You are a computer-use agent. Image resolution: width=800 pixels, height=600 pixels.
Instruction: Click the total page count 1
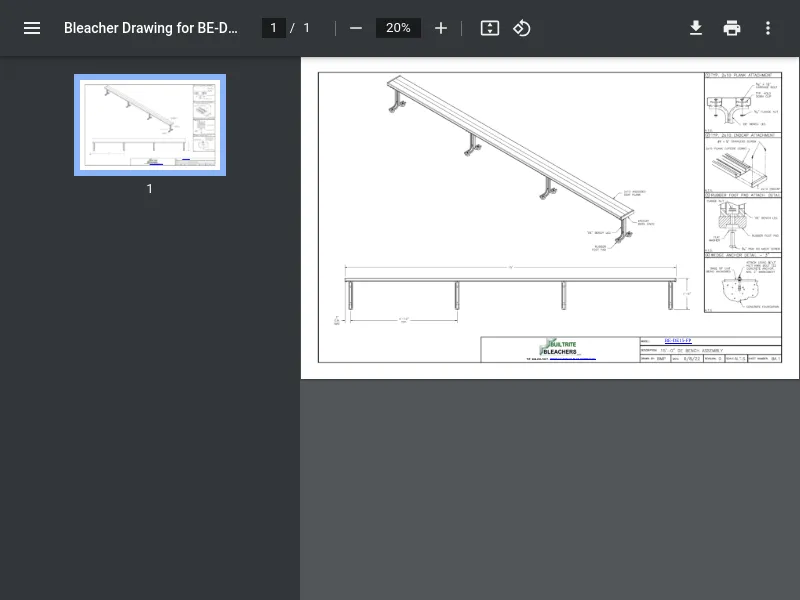(306, 28)
